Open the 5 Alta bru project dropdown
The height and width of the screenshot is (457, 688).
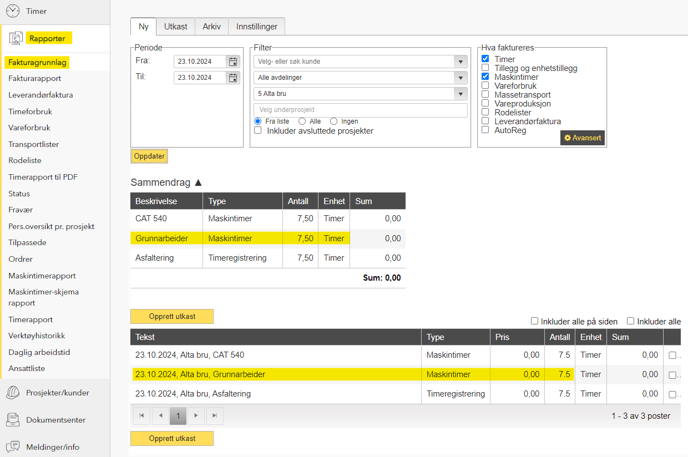460,94
